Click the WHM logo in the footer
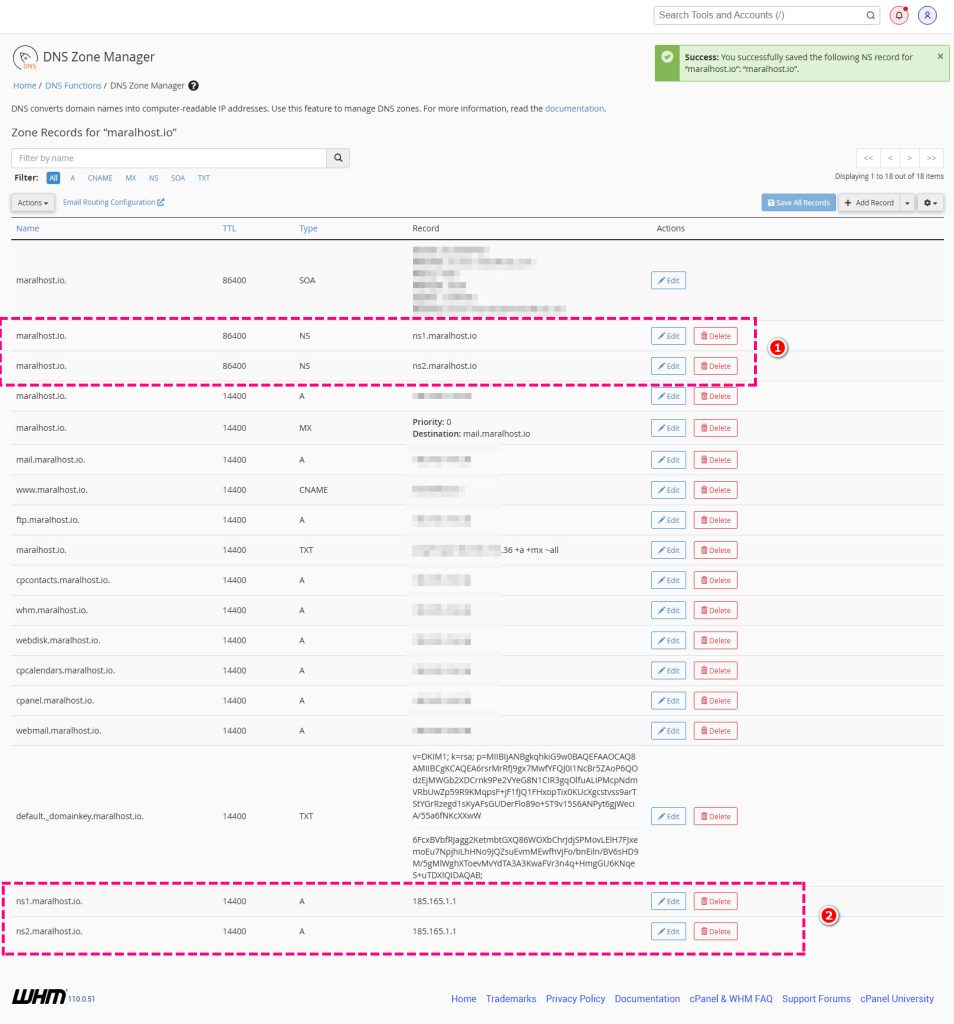954x1024 pixels. [x=38, y=997]
